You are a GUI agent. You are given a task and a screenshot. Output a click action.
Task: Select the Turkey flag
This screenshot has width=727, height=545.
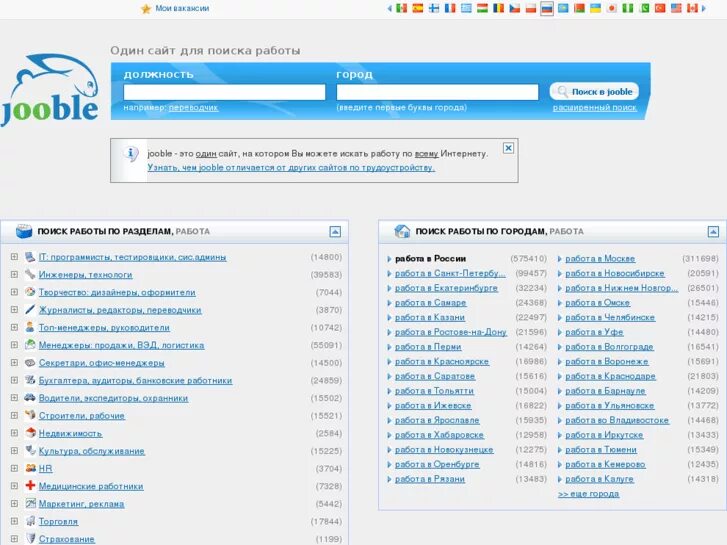click(660, 8)
